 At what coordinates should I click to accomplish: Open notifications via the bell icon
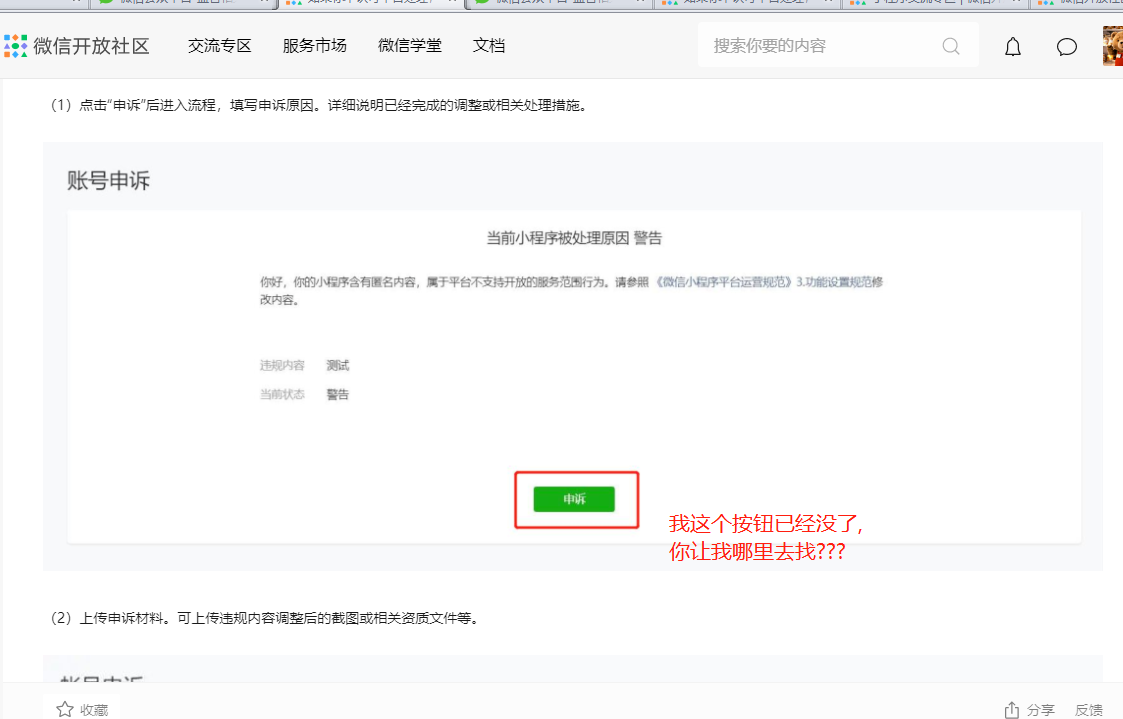click(1013, 47)
